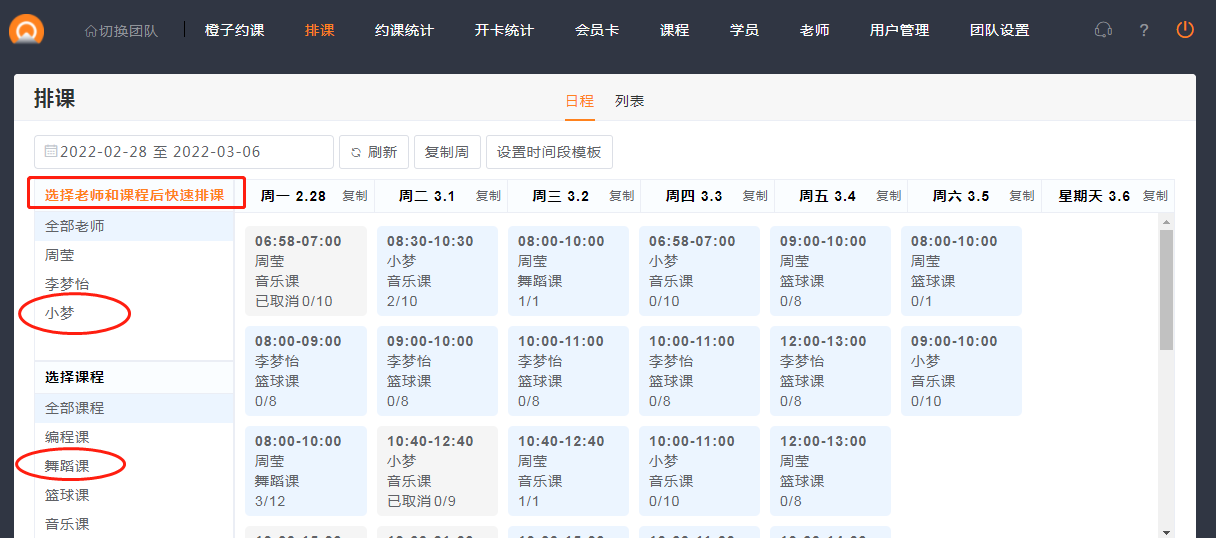
Task: Click 复制 next to 星期天 3.6
Action: point(1155,196)
